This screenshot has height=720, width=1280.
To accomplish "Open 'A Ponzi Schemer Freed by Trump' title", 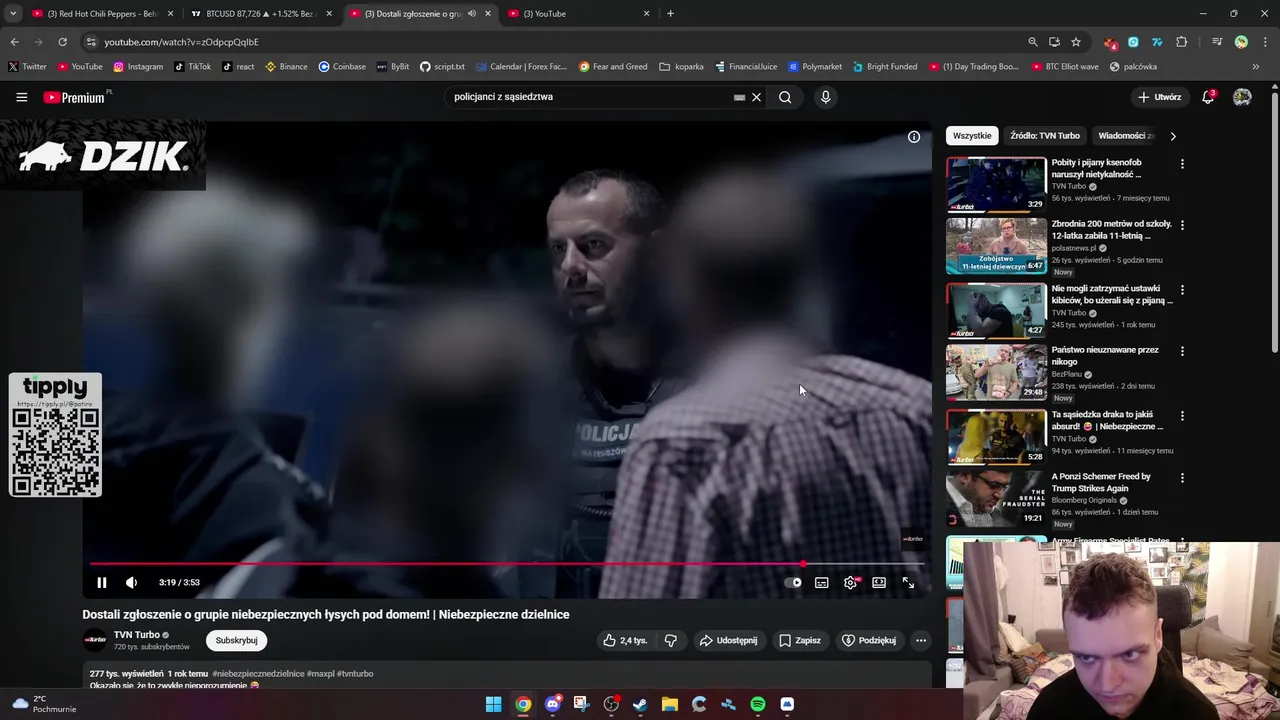I will point(1101,482).
